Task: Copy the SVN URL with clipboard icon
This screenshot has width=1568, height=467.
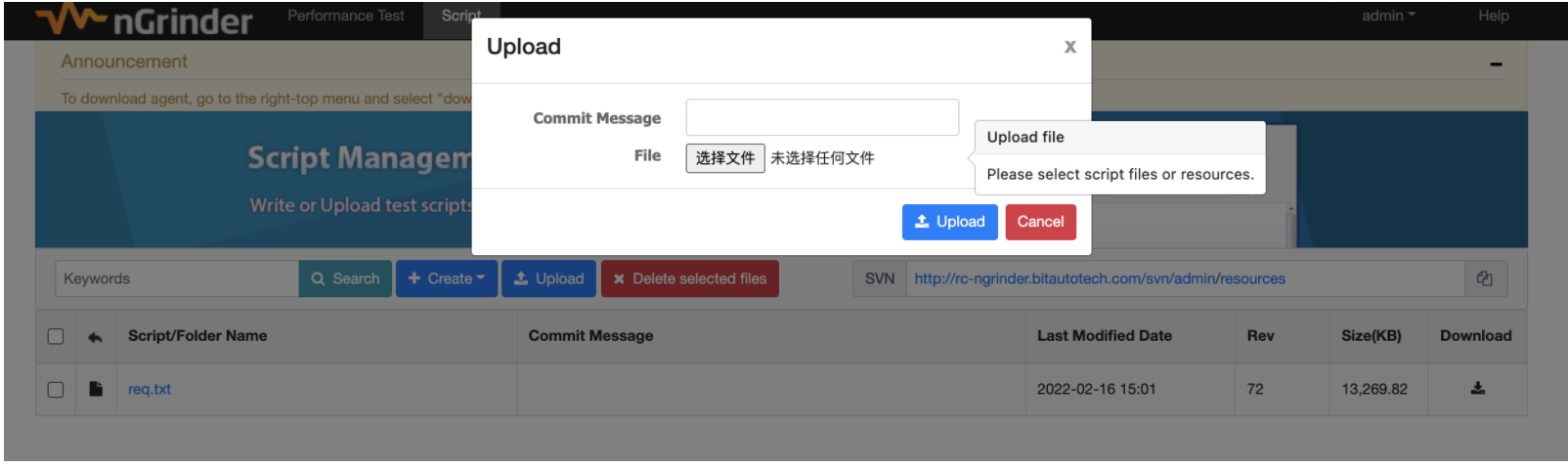Action: pos(1484,278)
